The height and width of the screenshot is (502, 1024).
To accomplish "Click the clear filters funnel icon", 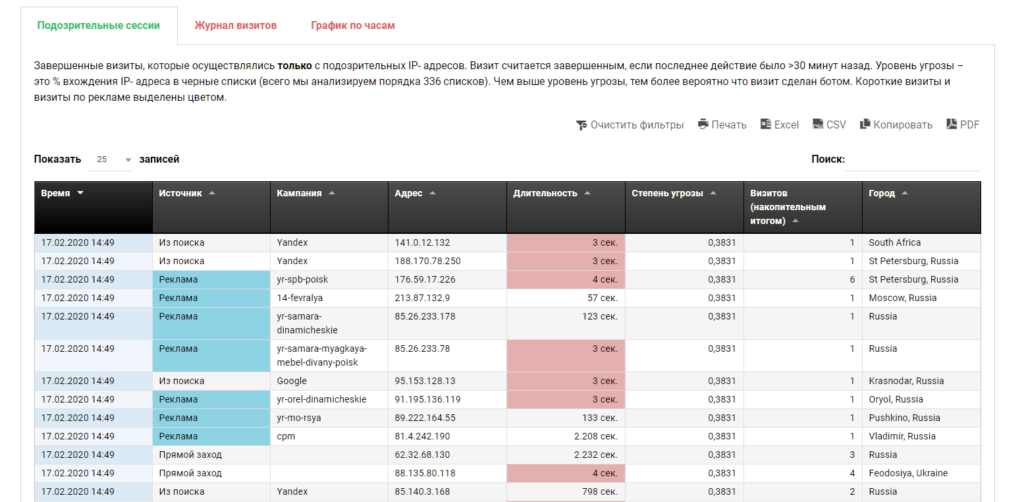I will click(x=581, y=125).
